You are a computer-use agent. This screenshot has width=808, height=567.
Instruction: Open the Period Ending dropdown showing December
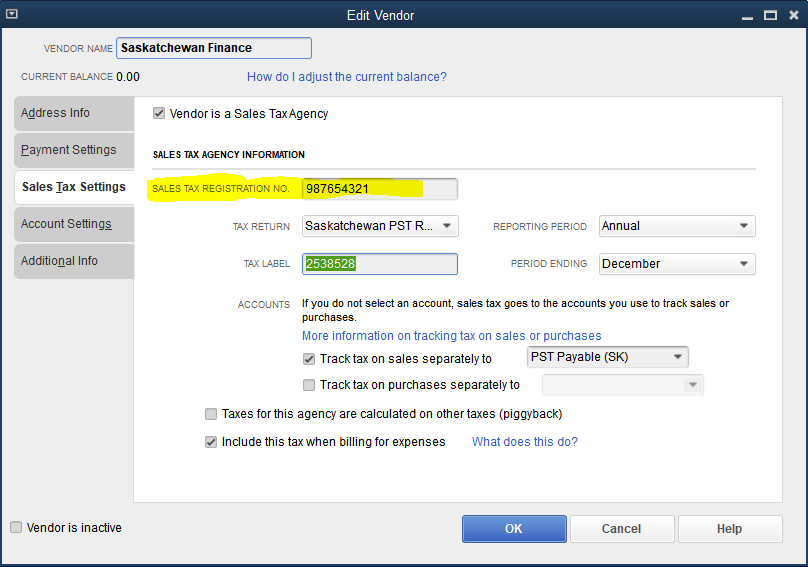[677, 263]
